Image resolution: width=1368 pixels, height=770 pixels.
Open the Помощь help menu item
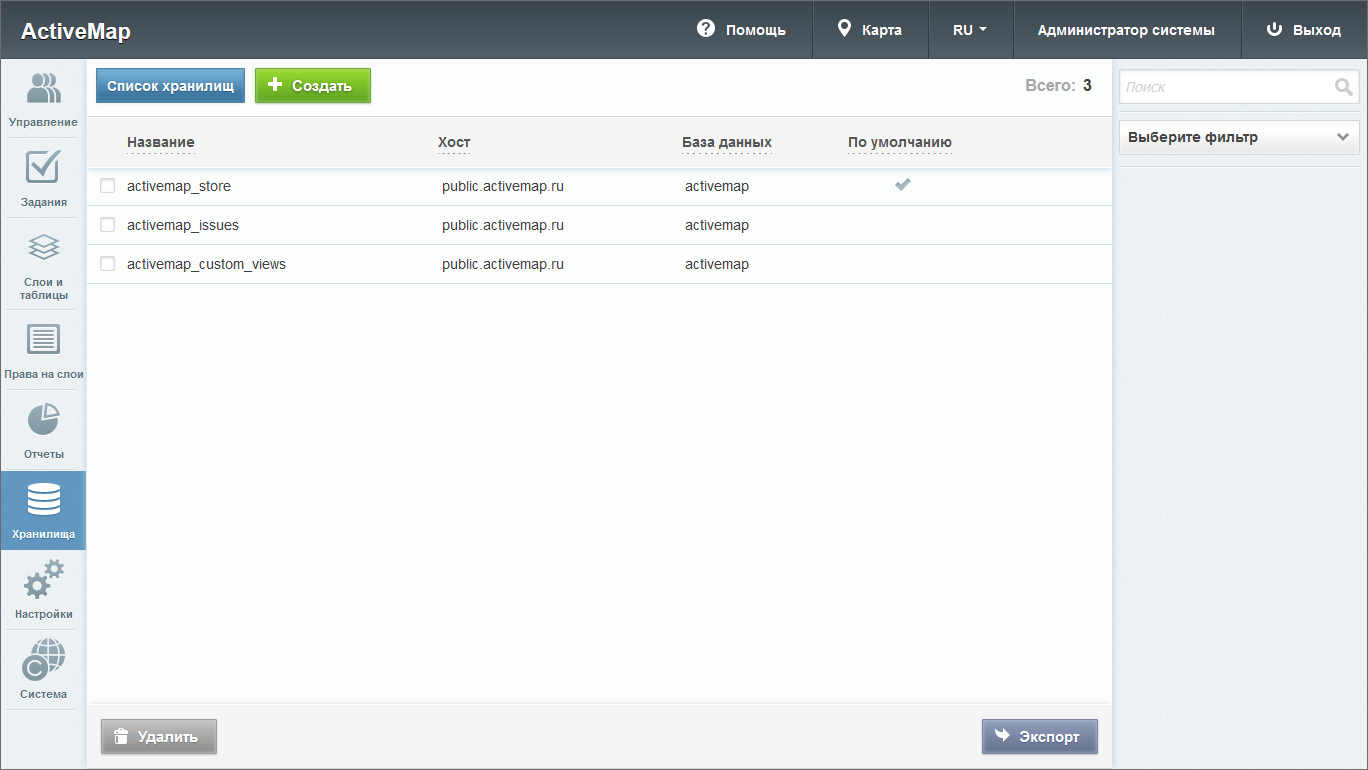tap(741, 30)
